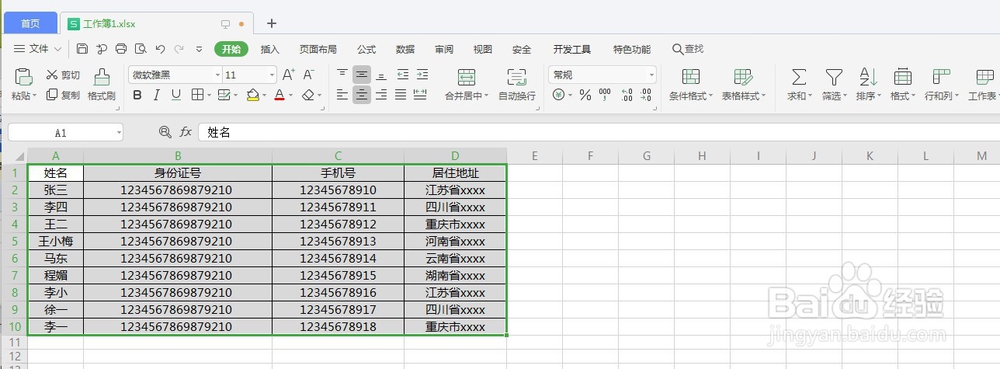Click the formula bar input showing 姓名
The image size is (1000, 369).
tap(598, 132)
